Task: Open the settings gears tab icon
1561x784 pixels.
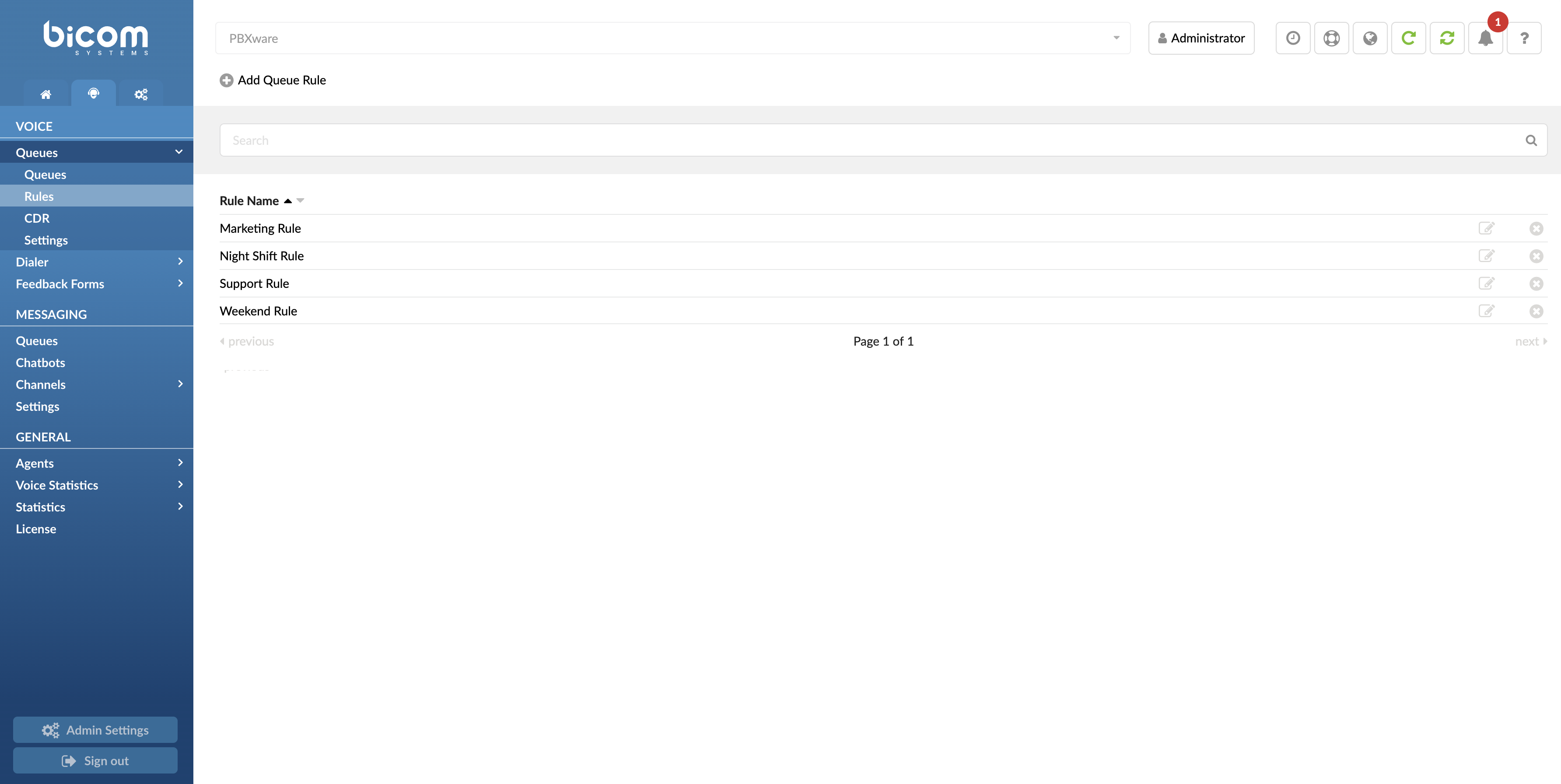Action: coord(140,94)
